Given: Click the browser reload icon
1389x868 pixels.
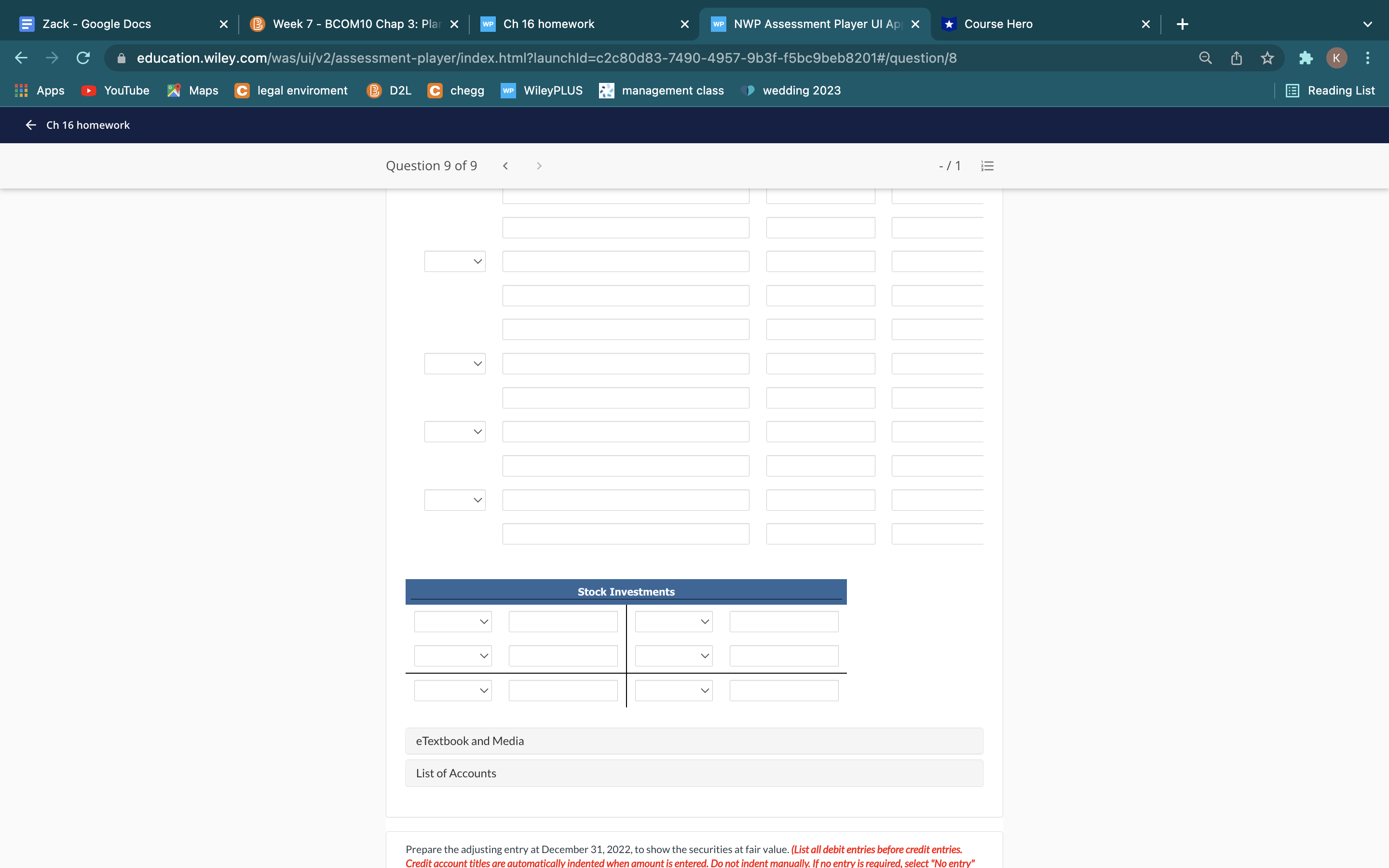Looking at the screenshot, I should (83, 58).
